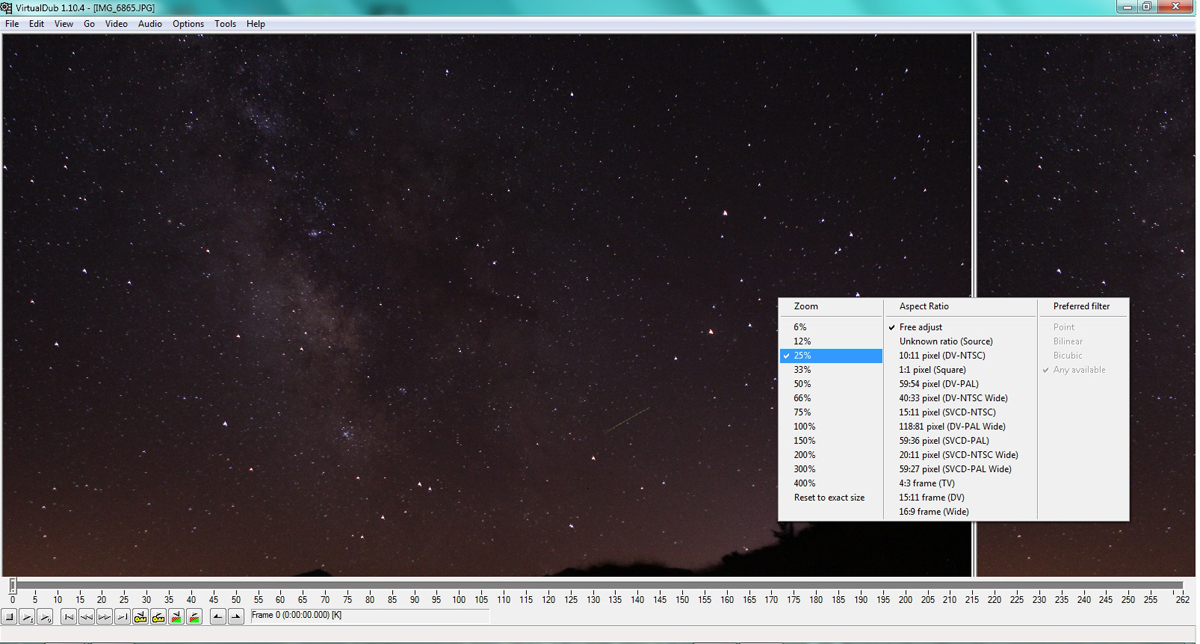The height and width of the screenshot is (644, 1200).
Task: Jump to the start of the video
Action: click(68, 617)
